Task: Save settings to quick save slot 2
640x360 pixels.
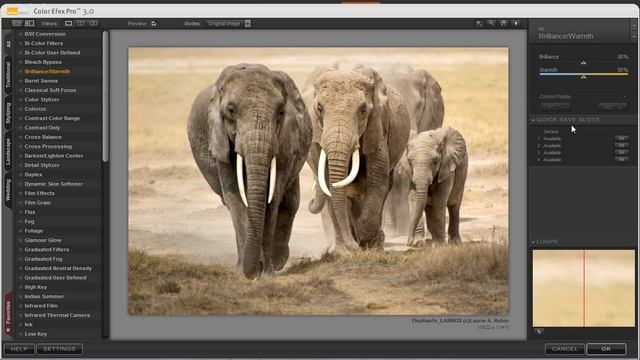Action: point(622,145)
